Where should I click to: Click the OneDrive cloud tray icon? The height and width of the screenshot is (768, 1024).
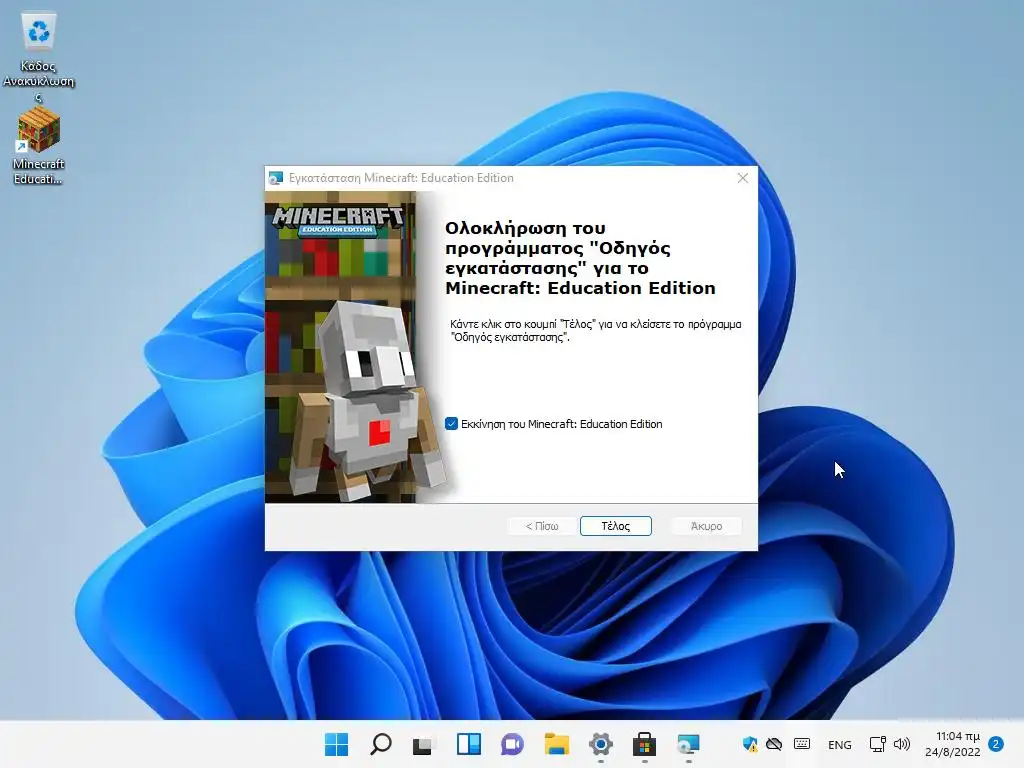coord(774,744)
